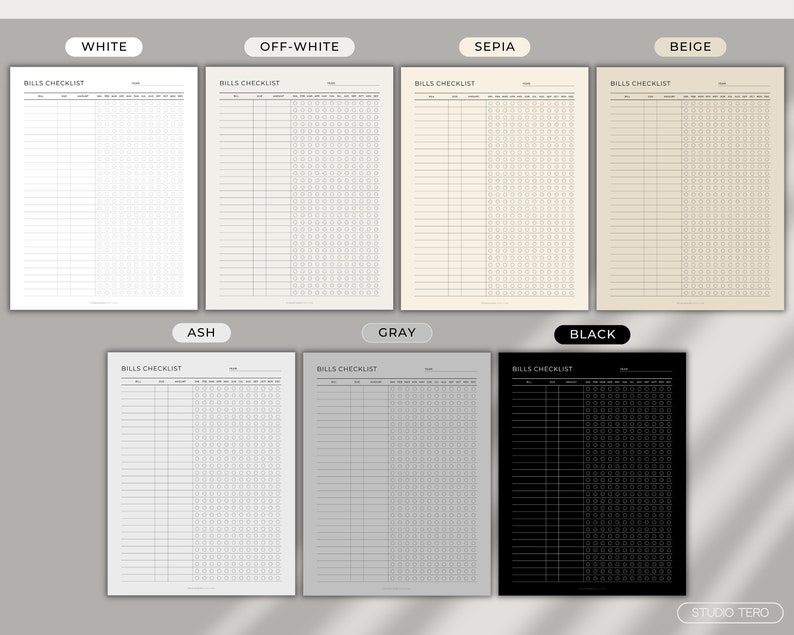This screenshot has height=635, width=794.
Task: Click the Year field on the sepia page
Action: (x=548, y=84)
